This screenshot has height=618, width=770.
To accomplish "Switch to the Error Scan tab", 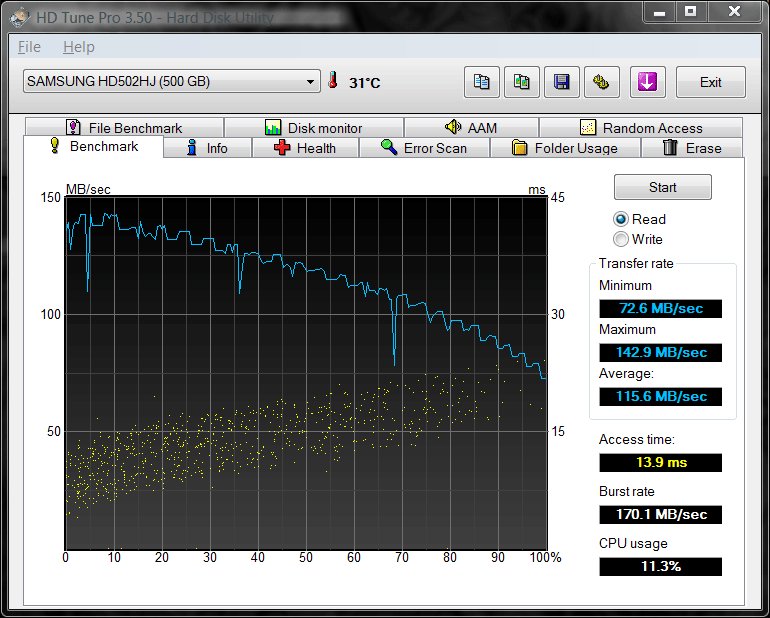I will (x=424, y=148).
